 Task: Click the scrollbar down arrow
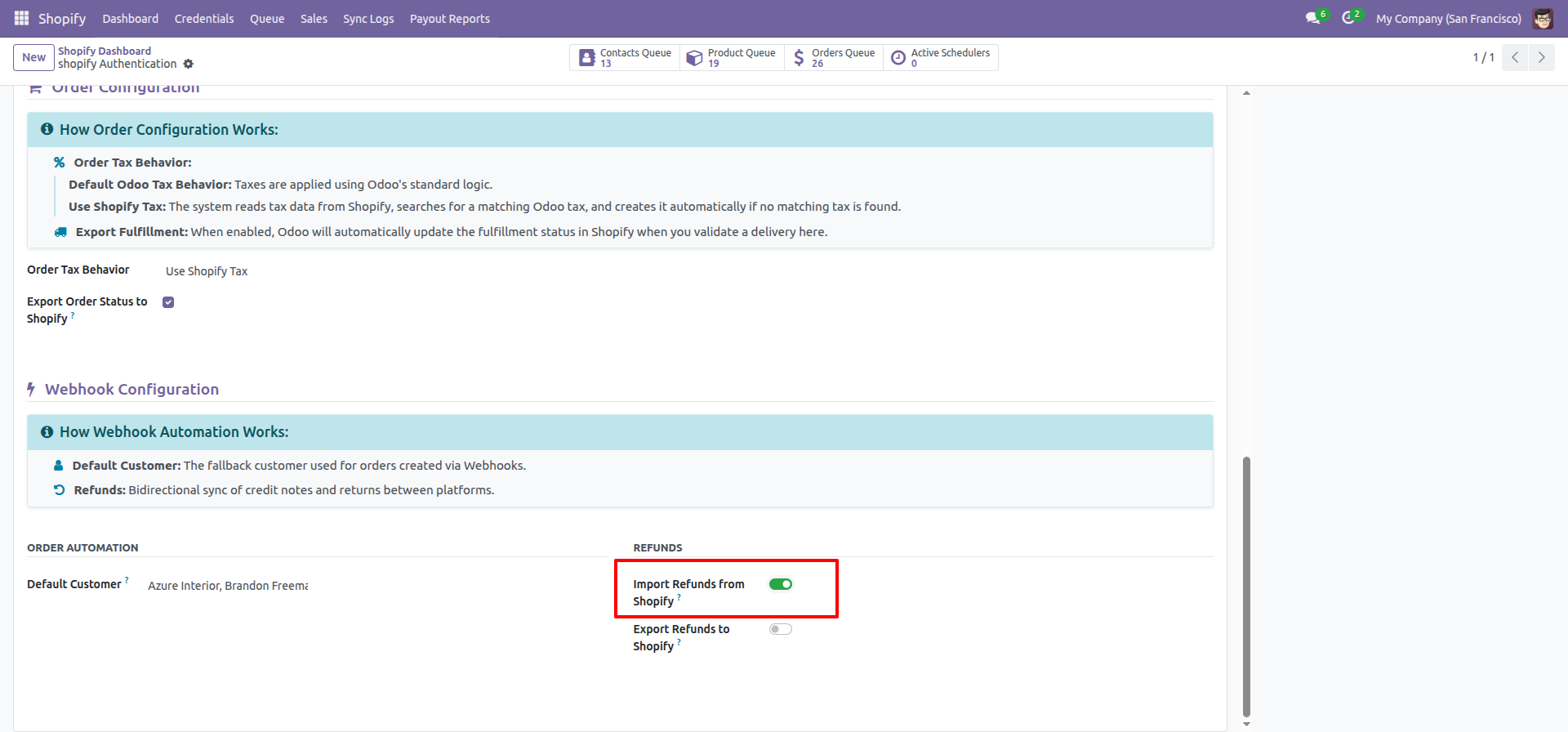click(1246, 724)
